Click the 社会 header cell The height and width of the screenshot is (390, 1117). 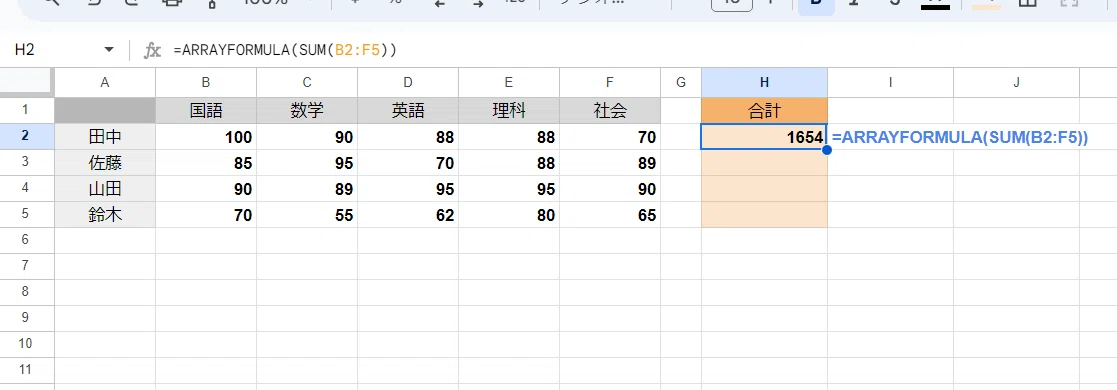tap(610, 111)
